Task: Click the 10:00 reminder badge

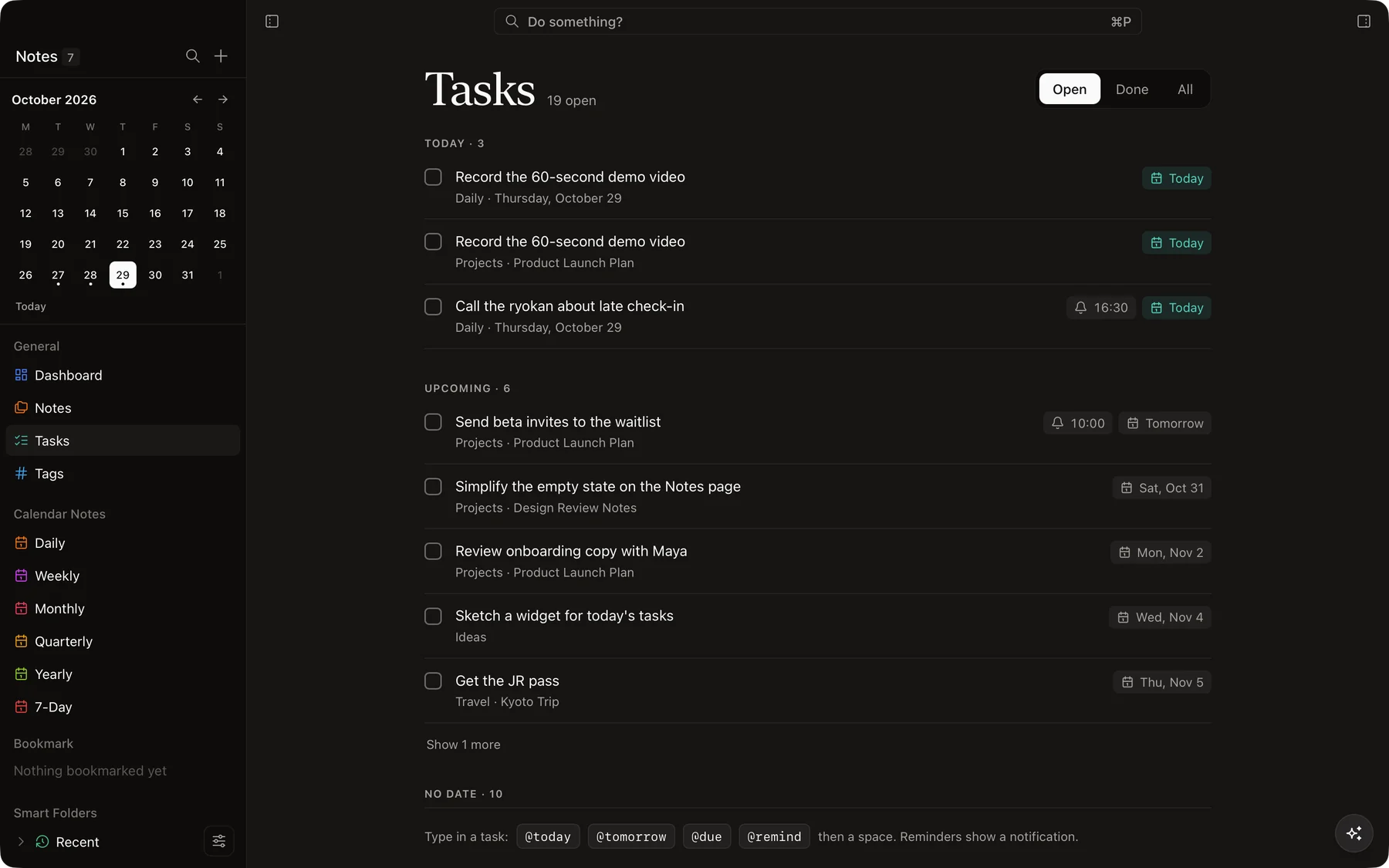Action: pyautogui.click(x=1078, y=424)
